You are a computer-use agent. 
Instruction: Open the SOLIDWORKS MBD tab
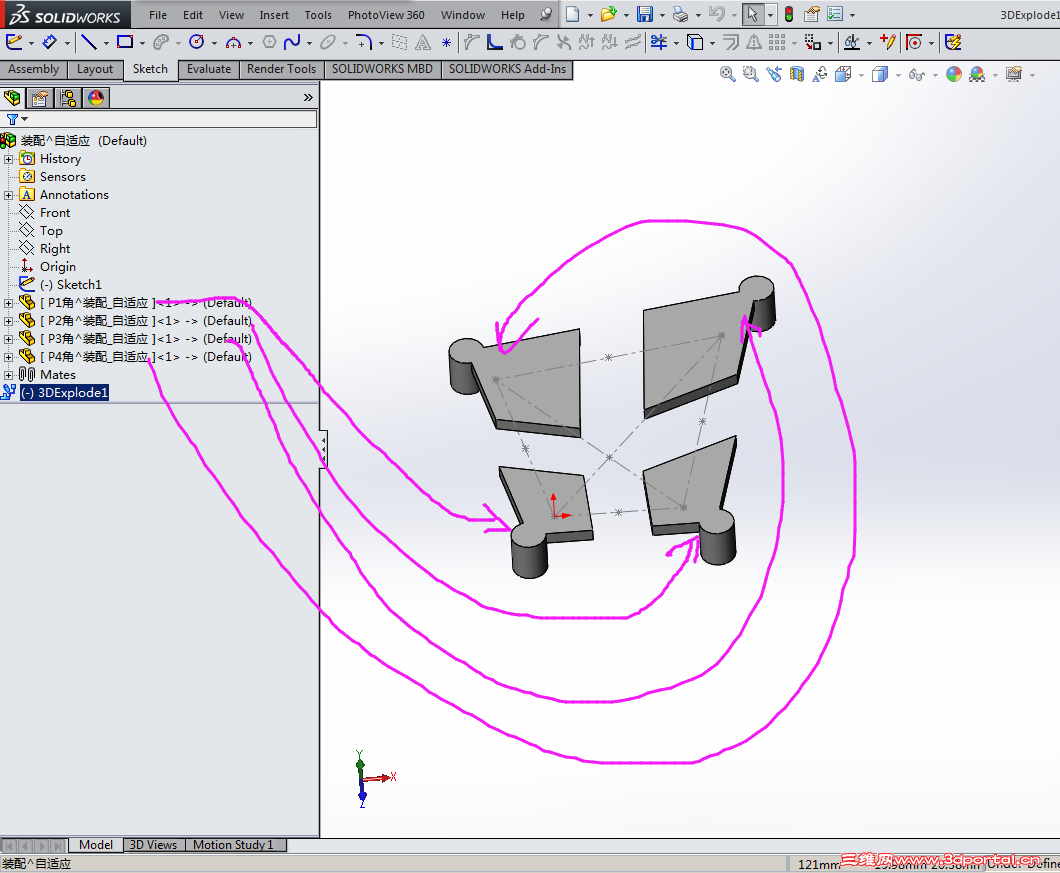click(x=382, y=69)
